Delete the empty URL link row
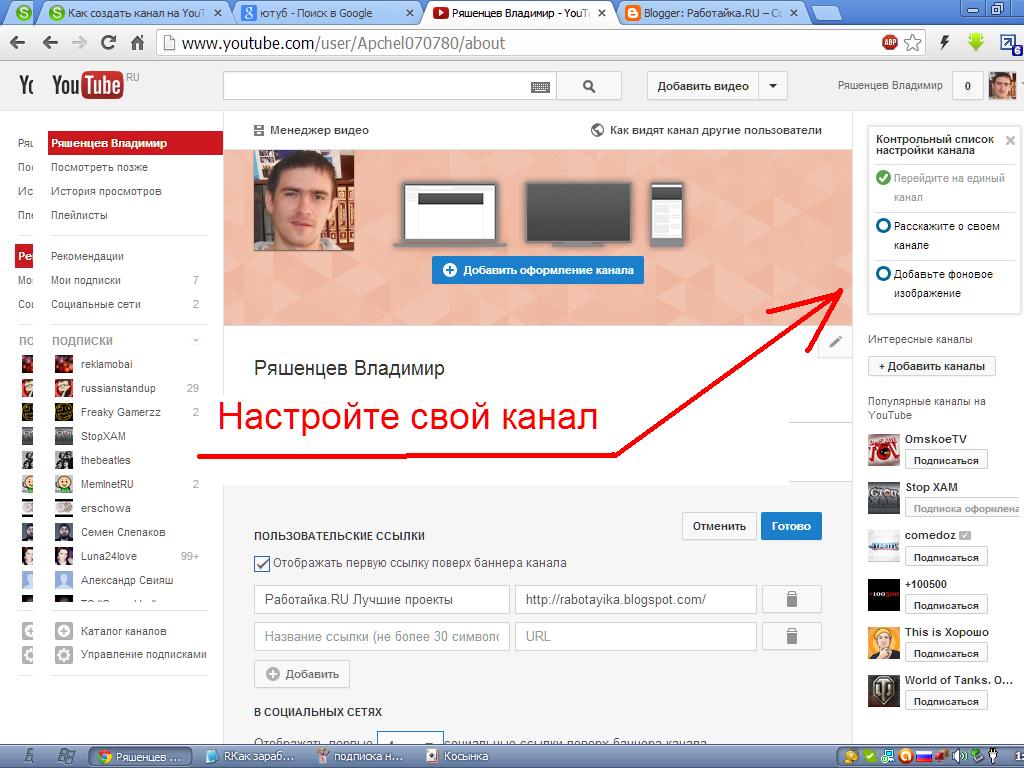The height and width of the screenshot is (768, 1024). point(792,636)
